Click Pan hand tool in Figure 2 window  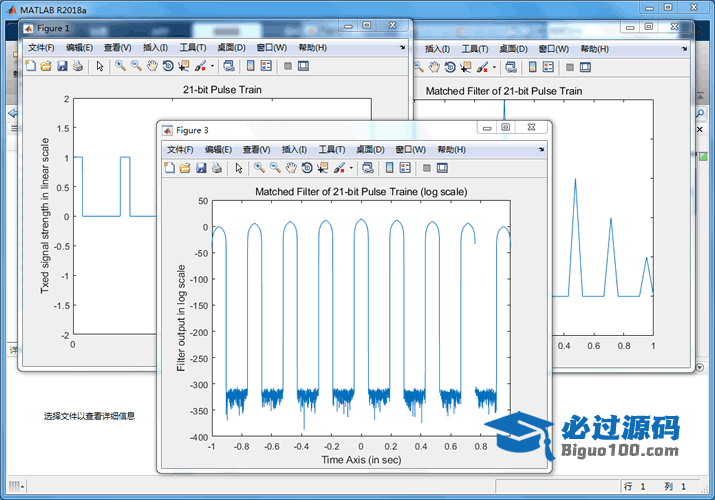(434, 67)
